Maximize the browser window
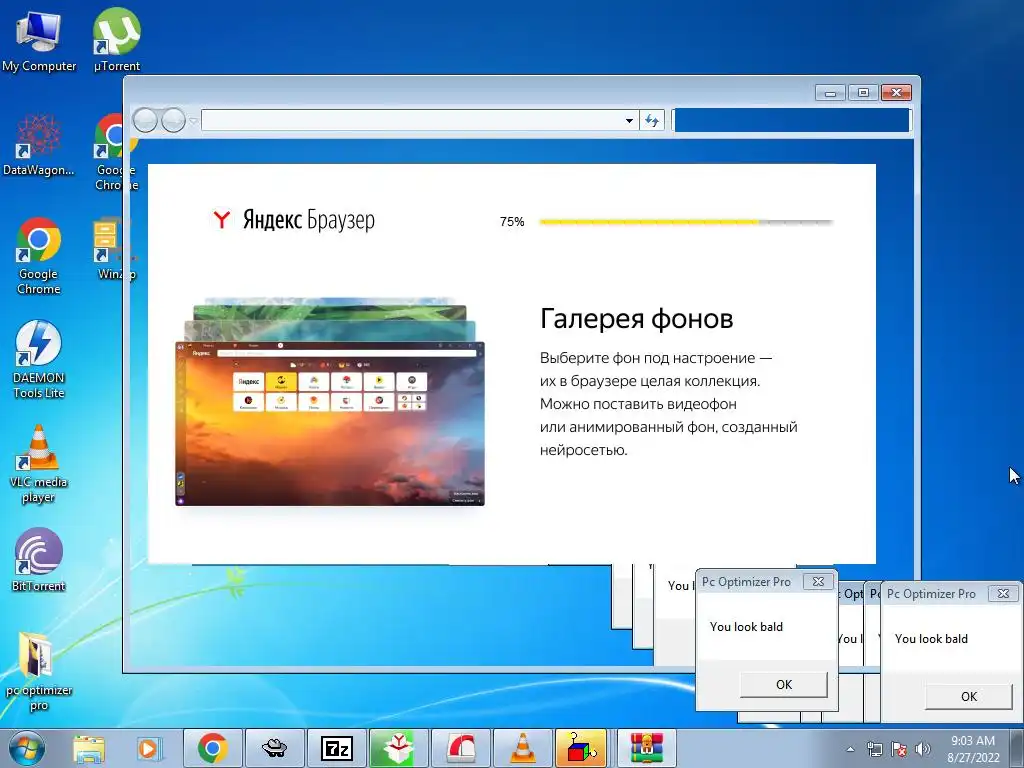The width and height of the screenshot is (1024, 768). click(863, 93)
